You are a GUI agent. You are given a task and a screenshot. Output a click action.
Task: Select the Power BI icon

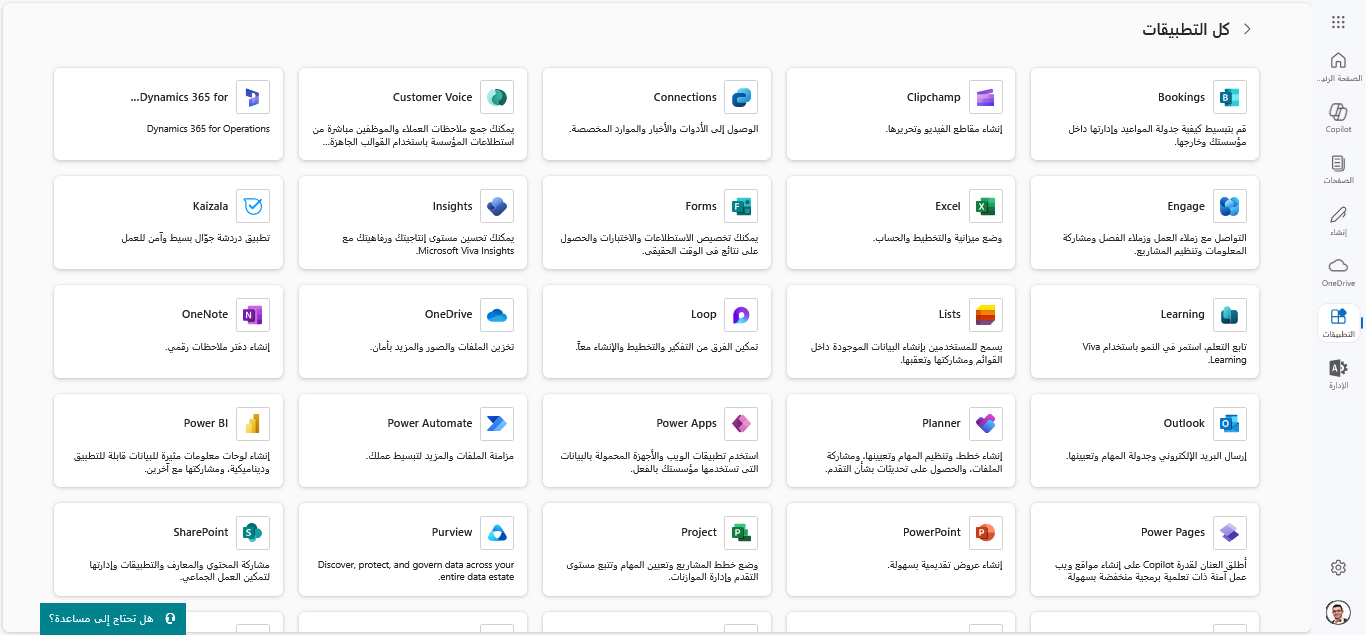[x=252, y=423]
